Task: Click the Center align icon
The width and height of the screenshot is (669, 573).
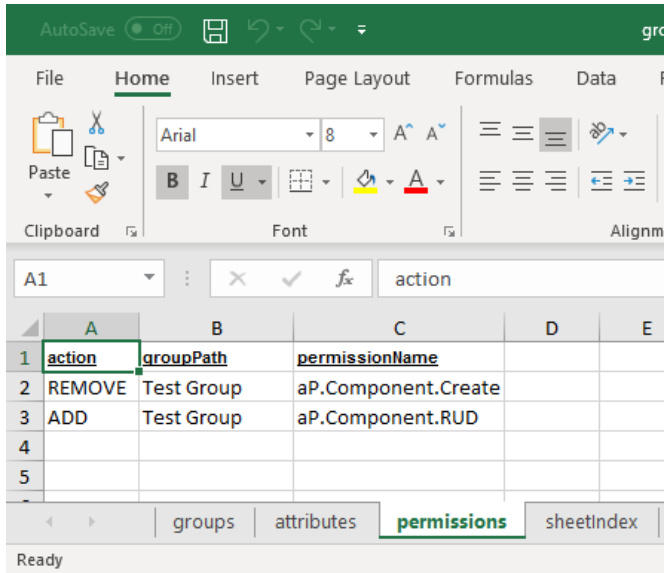Action: (522, 181)
